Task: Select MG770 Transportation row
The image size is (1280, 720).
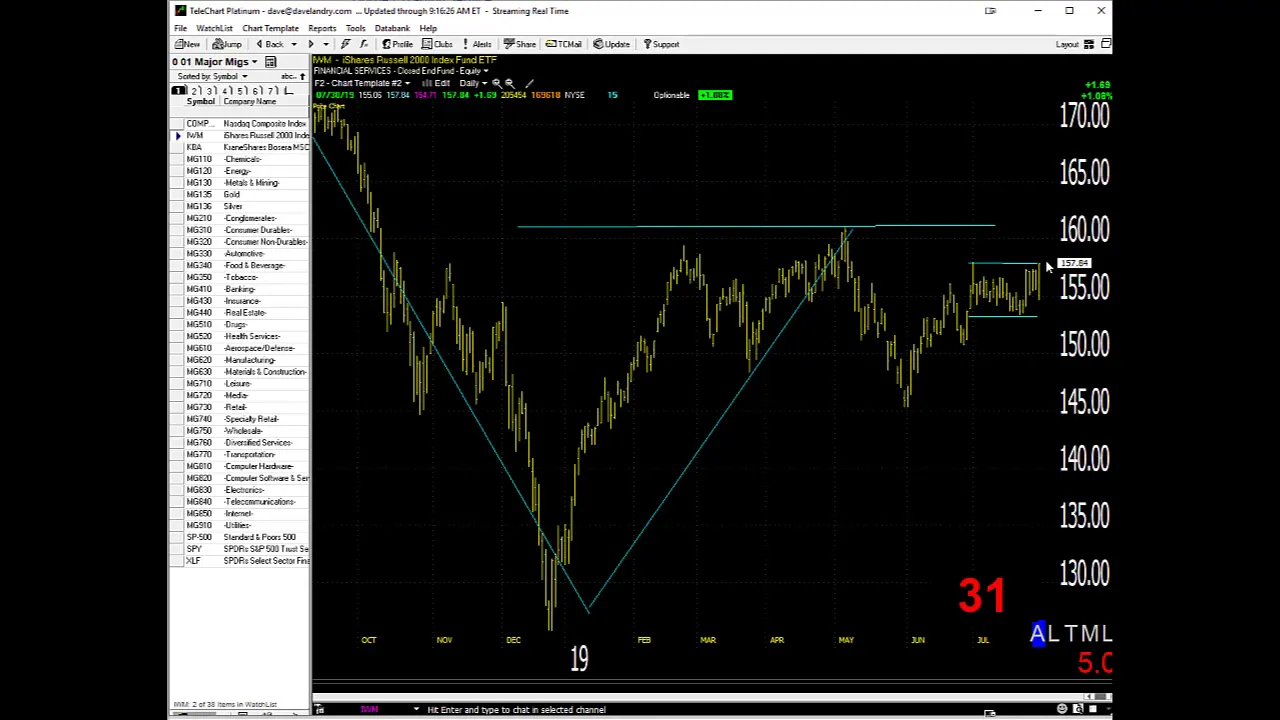Action: 240,454
